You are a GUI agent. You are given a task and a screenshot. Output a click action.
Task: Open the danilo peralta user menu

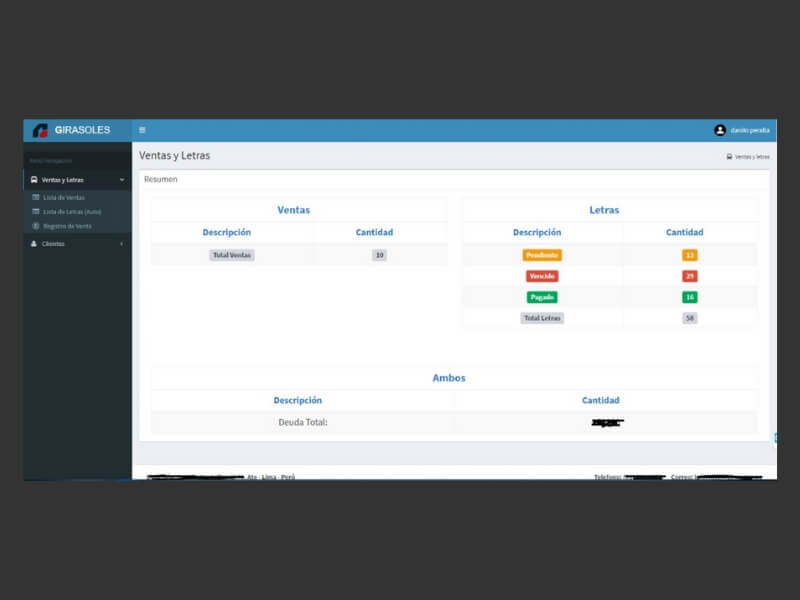[750, 130]
